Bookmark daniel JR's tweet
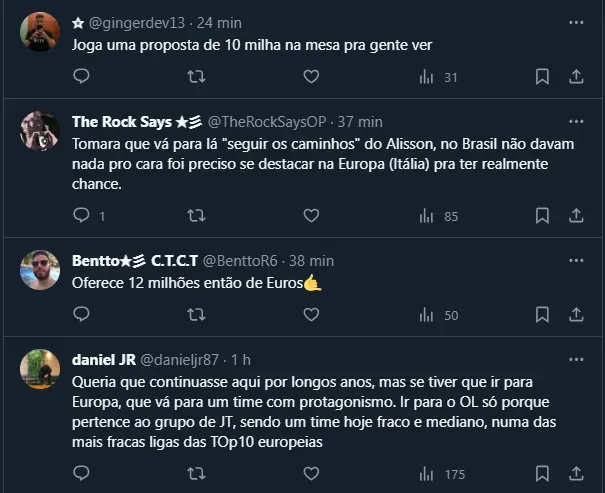This screenshot has width=605, height=493. pyautogui.click(x=542, y=474)
